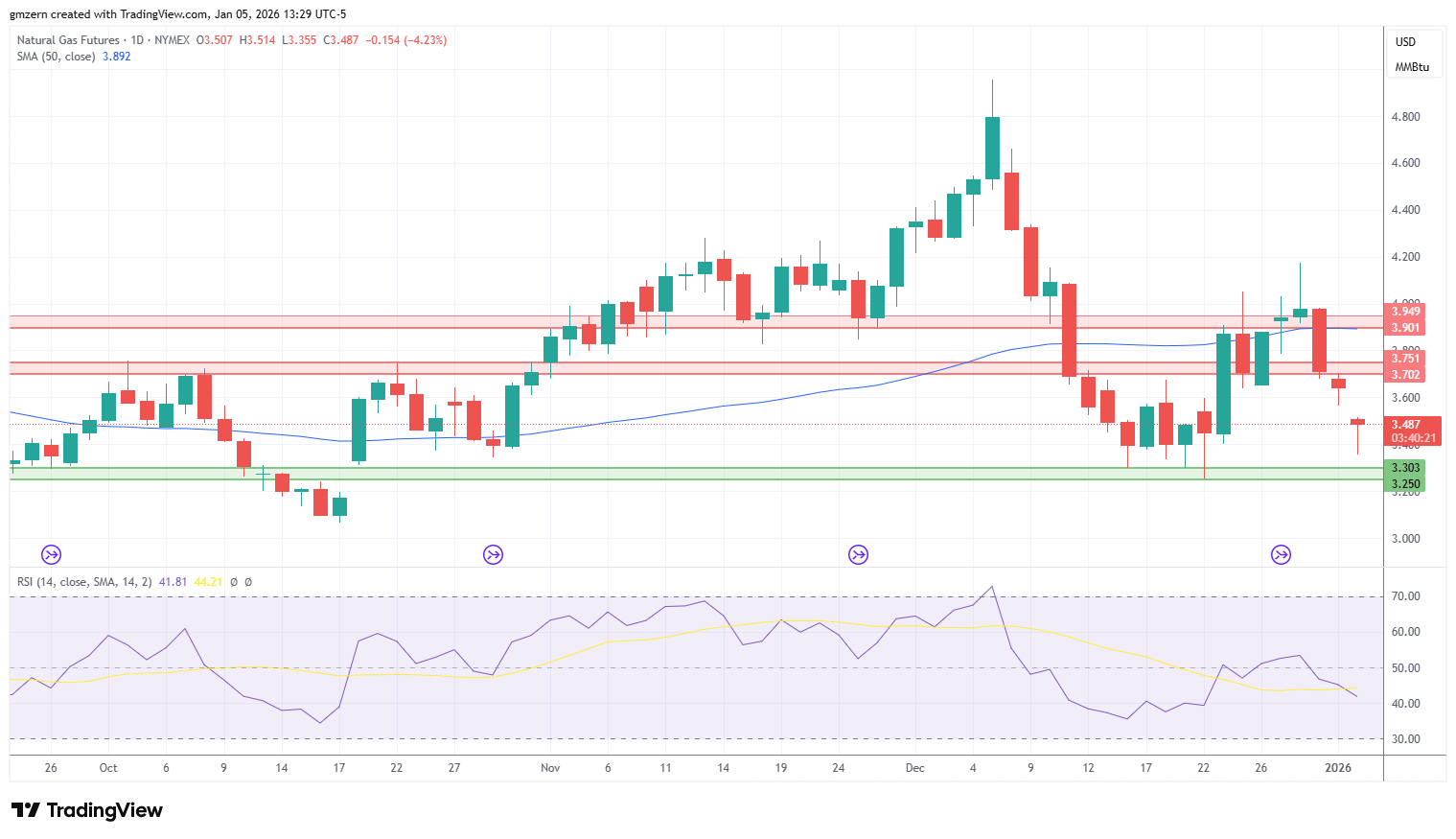Click the 3.702 price level label
The width and height of the screenshot is (1456, 839).
[x=1406, y=375]
